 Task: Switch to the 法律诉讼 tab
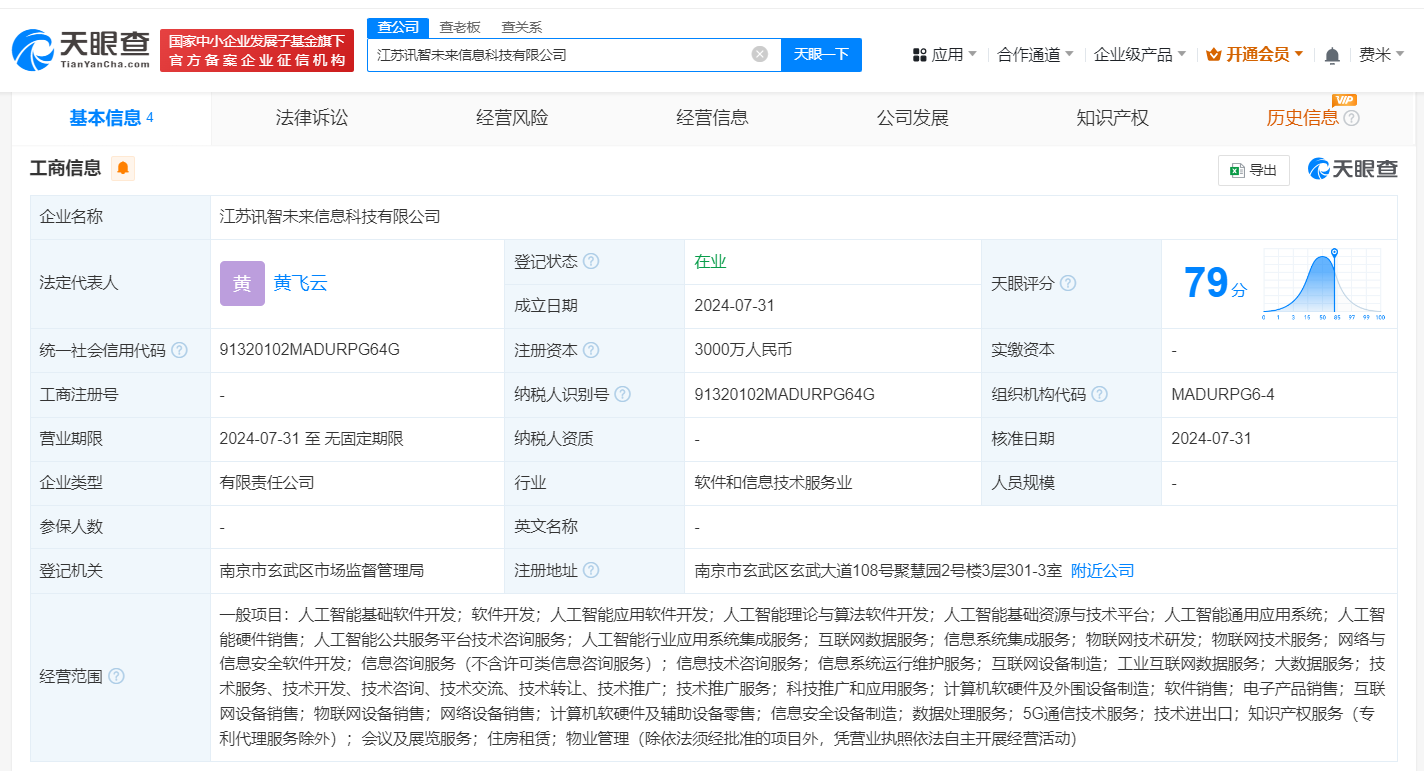tap(311, 117)
